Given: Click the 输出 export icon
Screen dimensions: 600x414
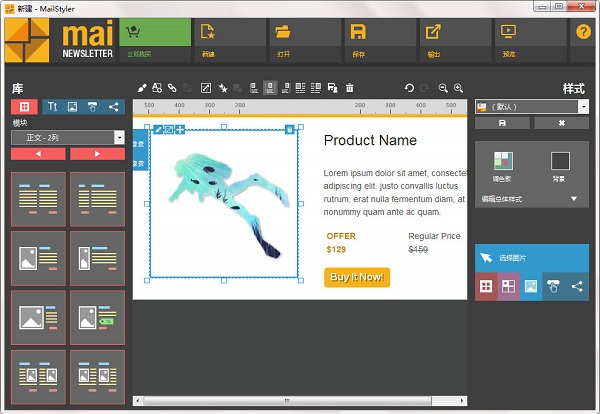Looking at the screenshot, I should click(x=433, y=33).
